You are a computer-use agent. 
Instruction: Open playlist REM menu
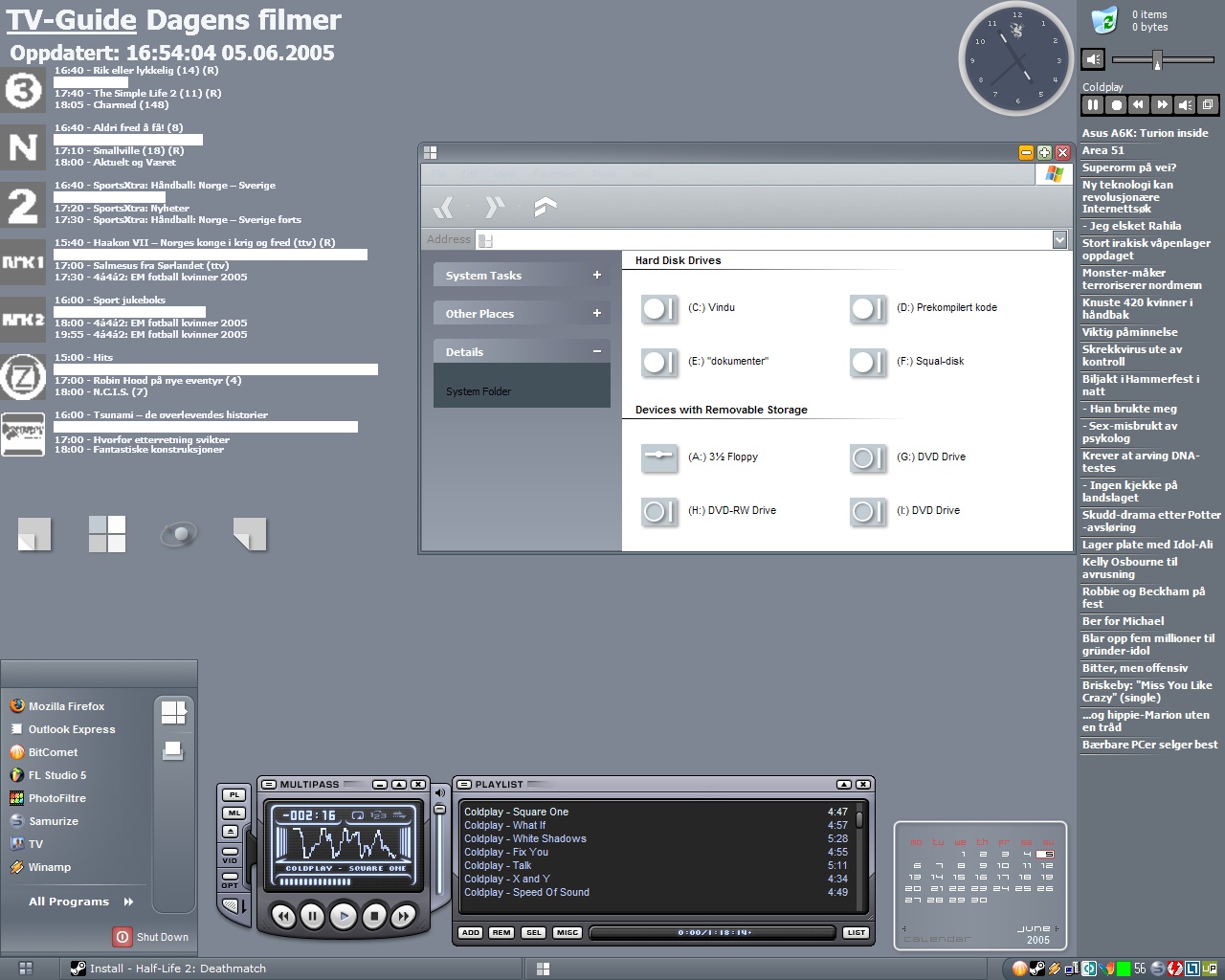(501, 932)
